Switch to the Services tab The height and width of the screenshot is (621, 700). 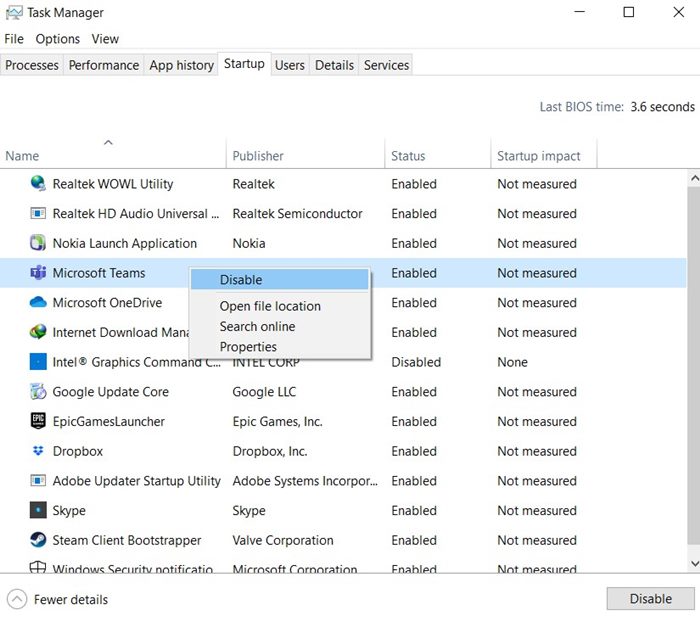tap(386, 65)
